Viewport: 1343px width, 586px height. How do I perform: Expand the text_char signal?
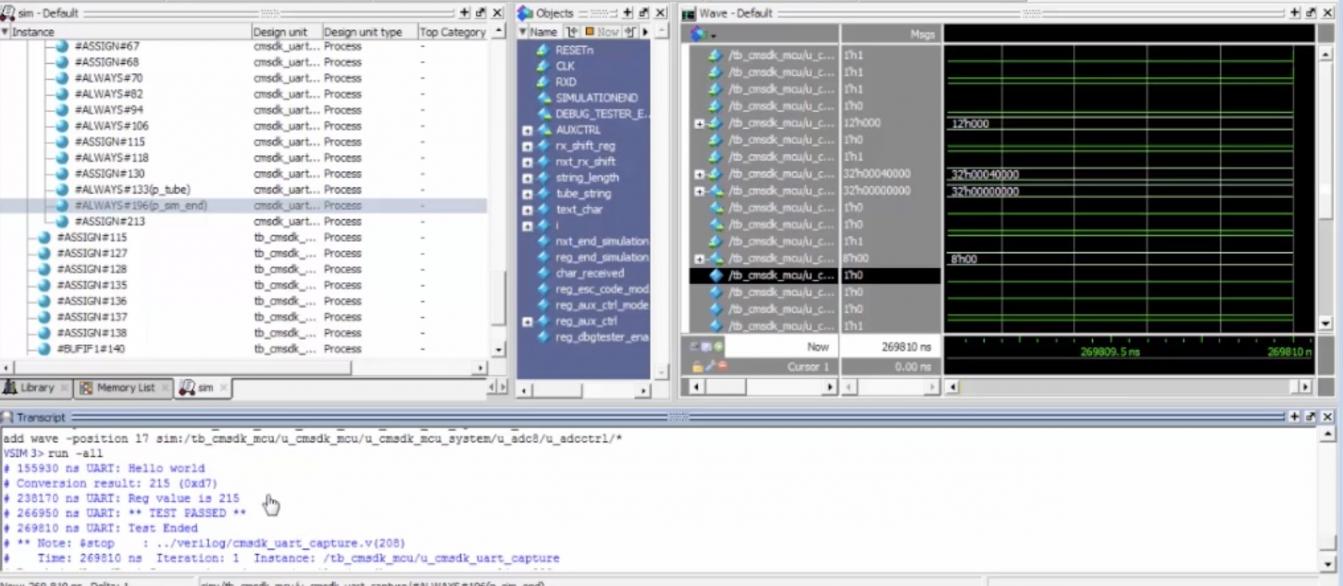pyautogui.click(x=528, y=210)
